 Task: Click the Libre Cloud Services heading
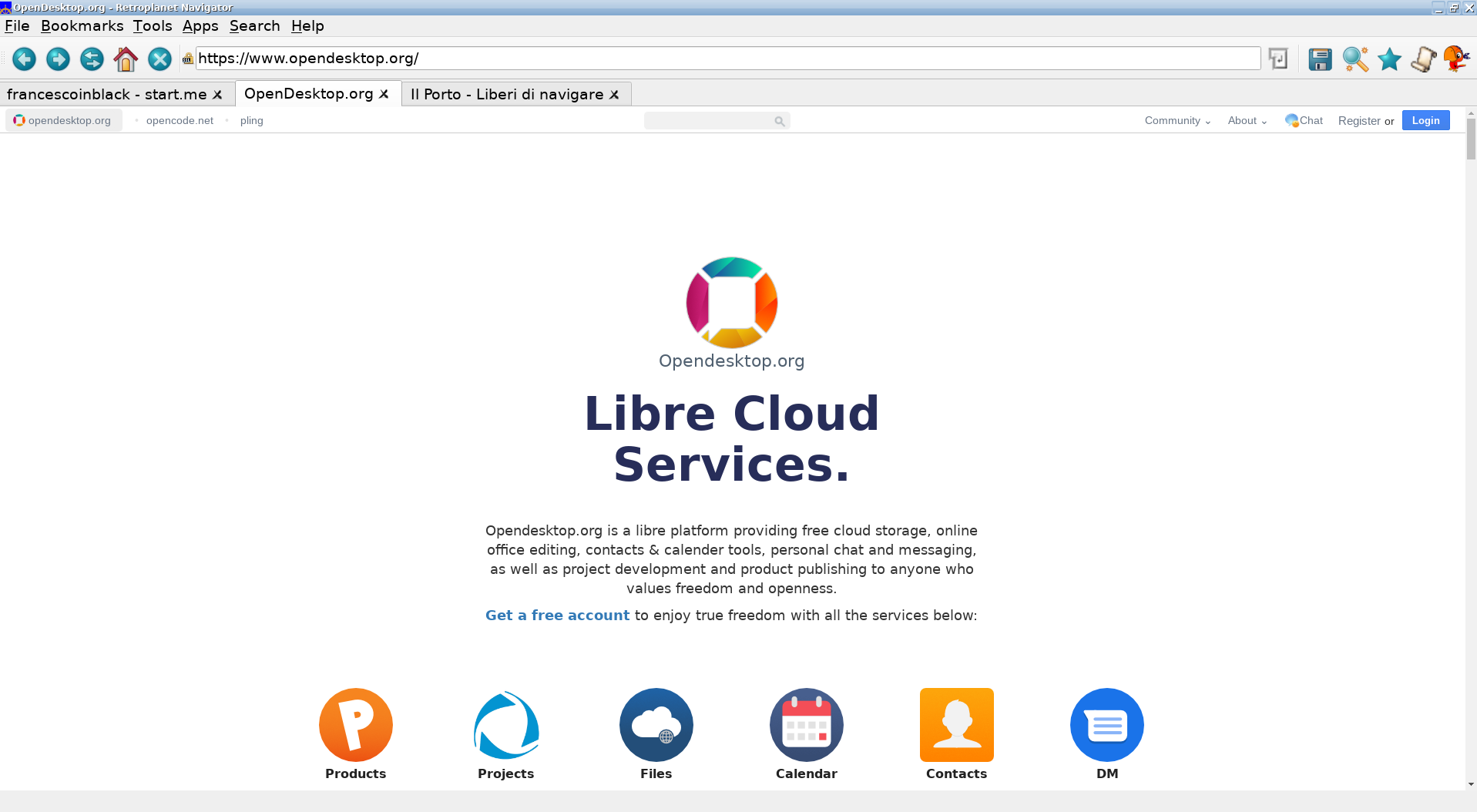point(732,439)
